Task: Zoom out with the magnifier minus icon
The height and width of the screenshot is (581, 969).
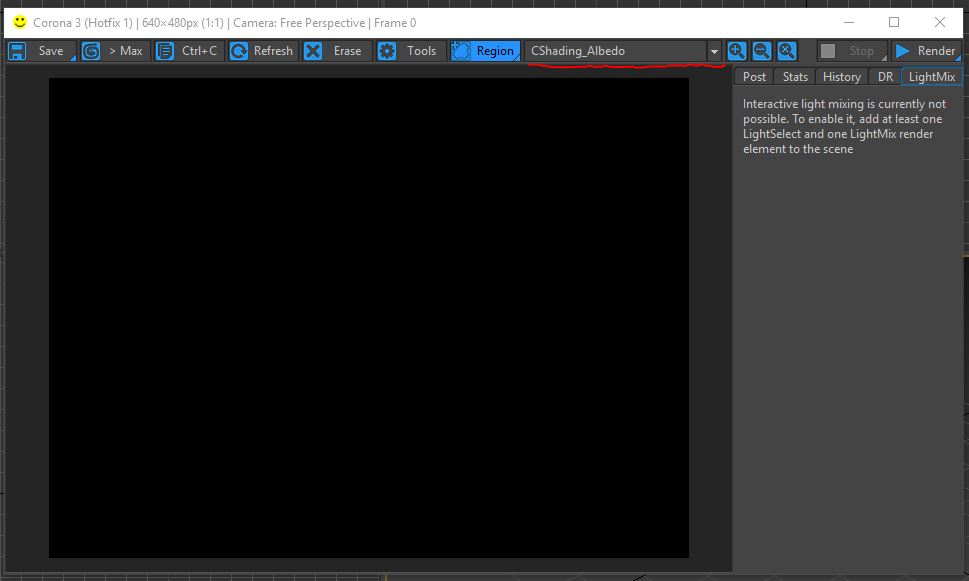Action: tap(761, 51)
